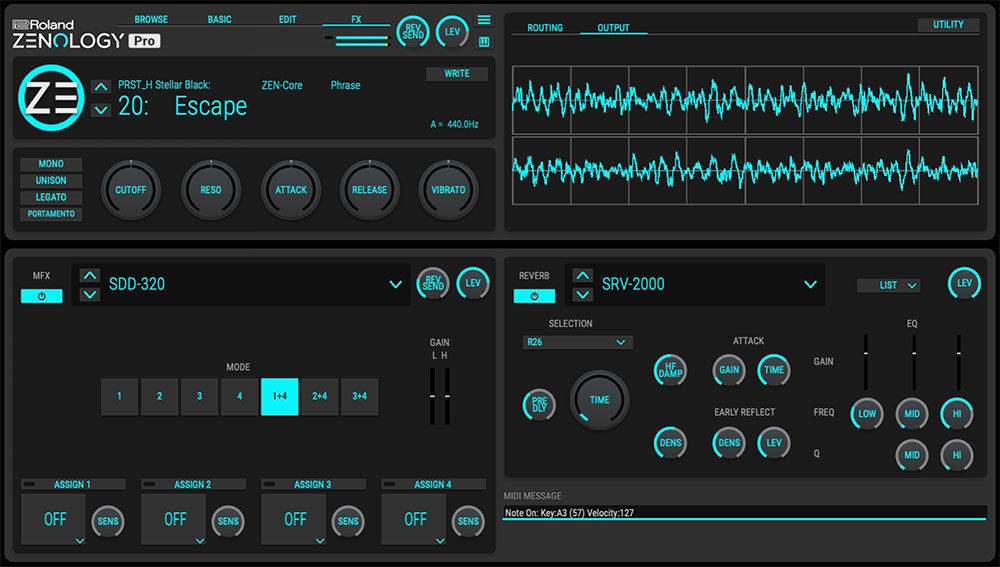1000x567 pixels.
Task: Adjust the top LEV knob
Action: [x=452, y=31]
